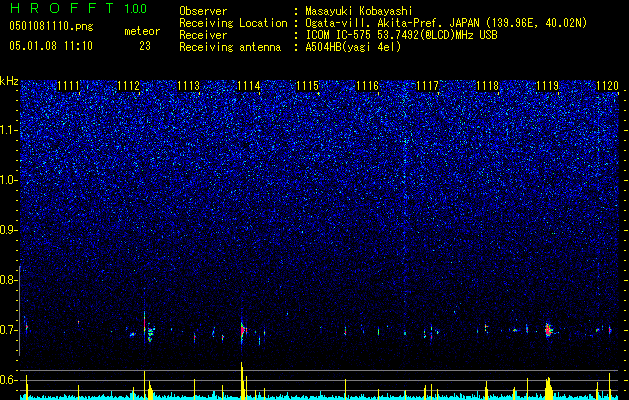Click the bright meteor echo cluster at 1119

[548, 330]
